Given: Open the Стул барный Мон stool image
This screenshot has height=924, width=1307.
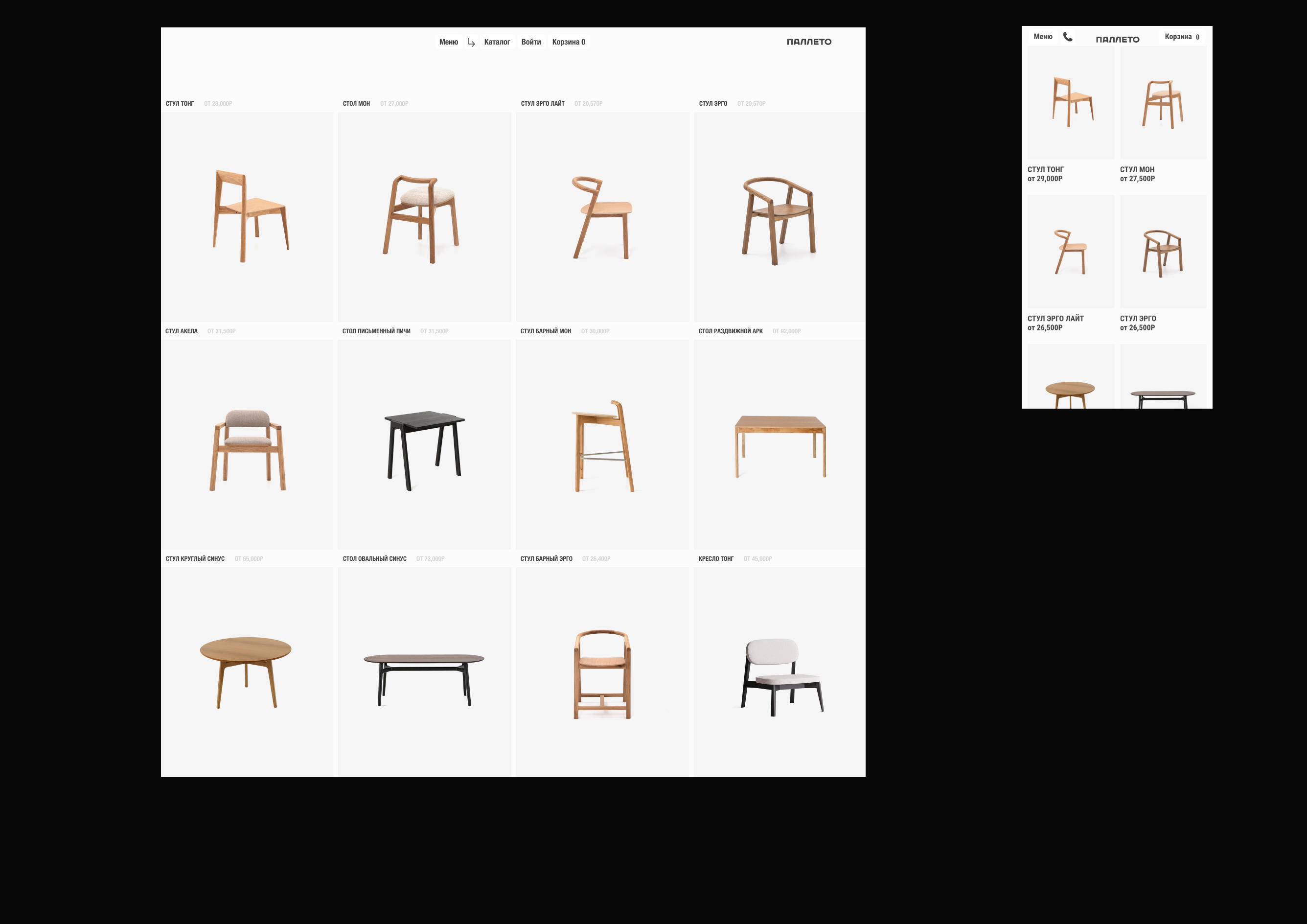Looking at the screenshot, I should (602, 445).
